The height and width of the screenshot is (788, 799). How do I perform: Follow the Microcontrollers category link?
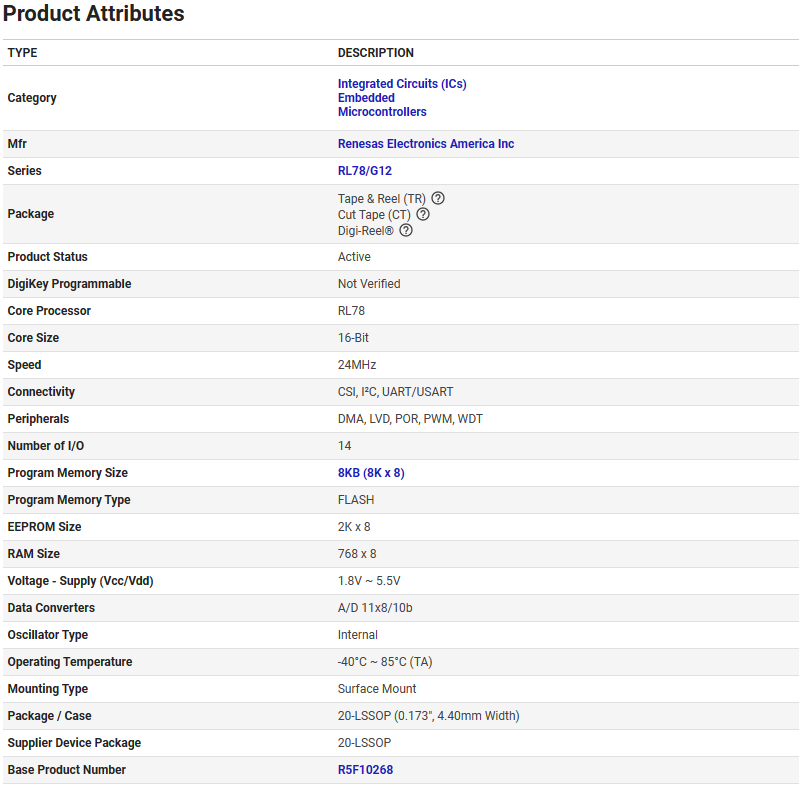tap(382, 112)
